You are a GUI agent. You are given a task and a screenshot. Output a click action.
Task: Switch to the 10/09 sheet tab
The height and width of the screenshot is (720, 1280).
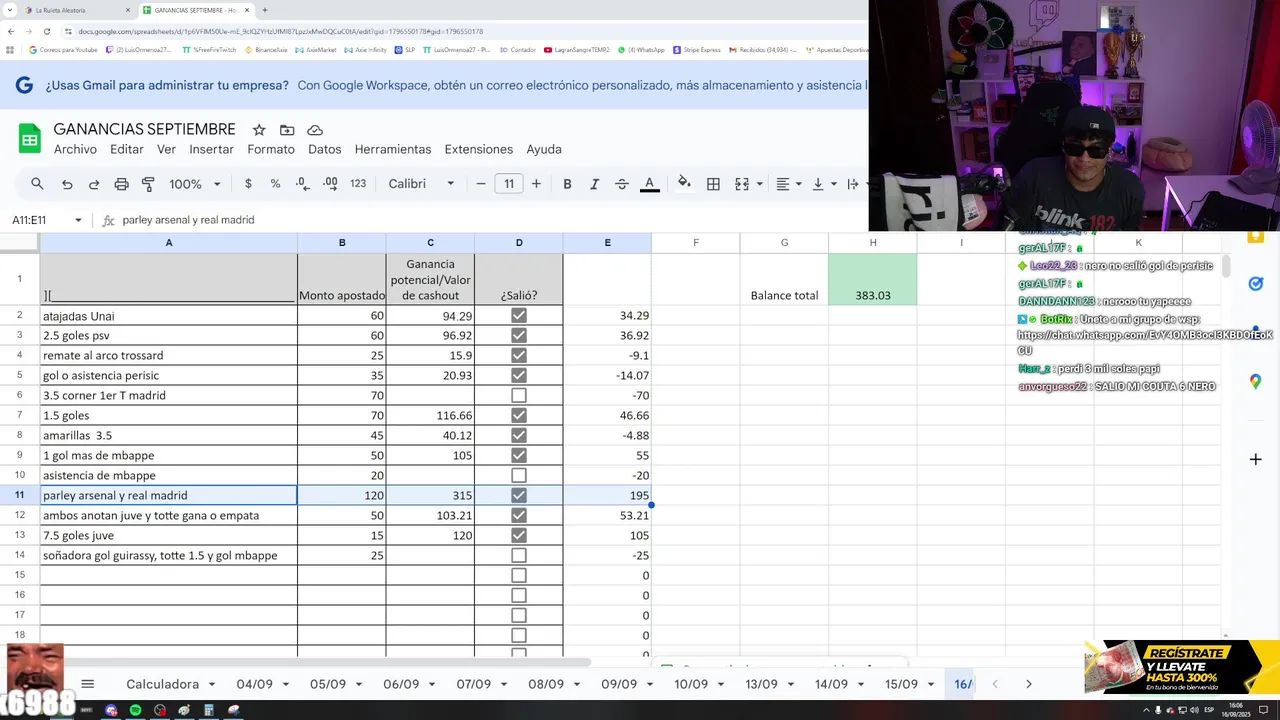pyautogui.click(x=691, y=684)
